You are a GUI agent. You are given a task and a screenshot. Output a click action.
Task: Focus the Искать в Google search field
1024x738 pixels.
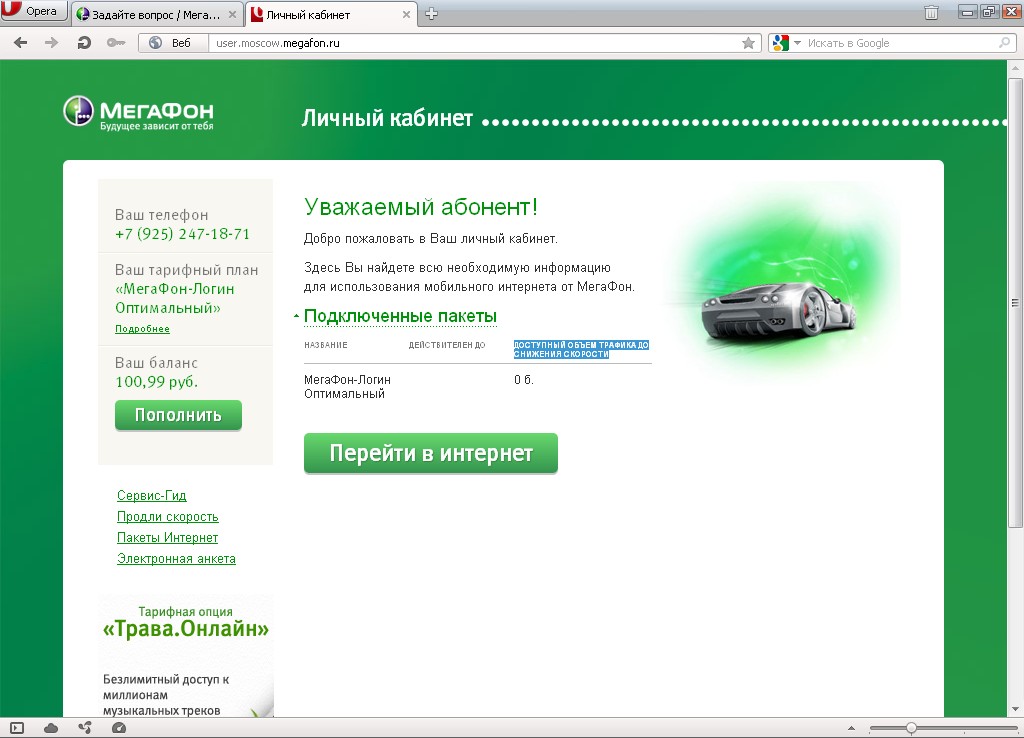point(901,43)
